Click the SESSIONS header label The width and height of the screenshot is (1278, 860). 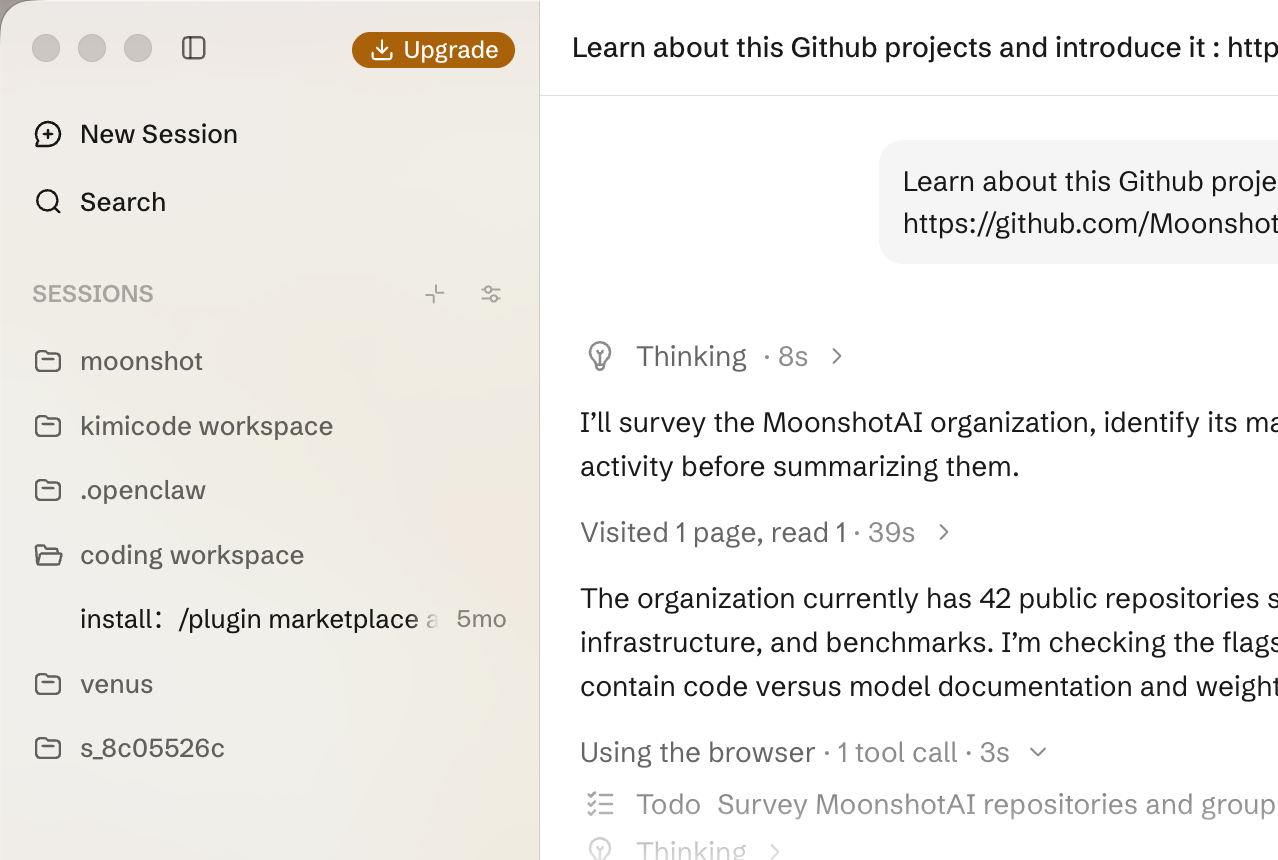pos(93,294)
